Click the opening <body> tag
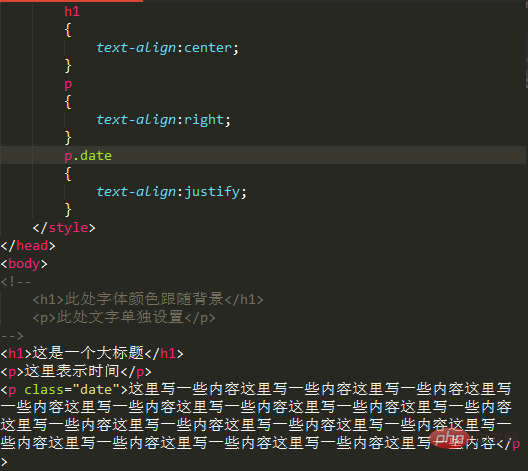The width and height of the screenshot is (528, 471). (x=24, y=264)
